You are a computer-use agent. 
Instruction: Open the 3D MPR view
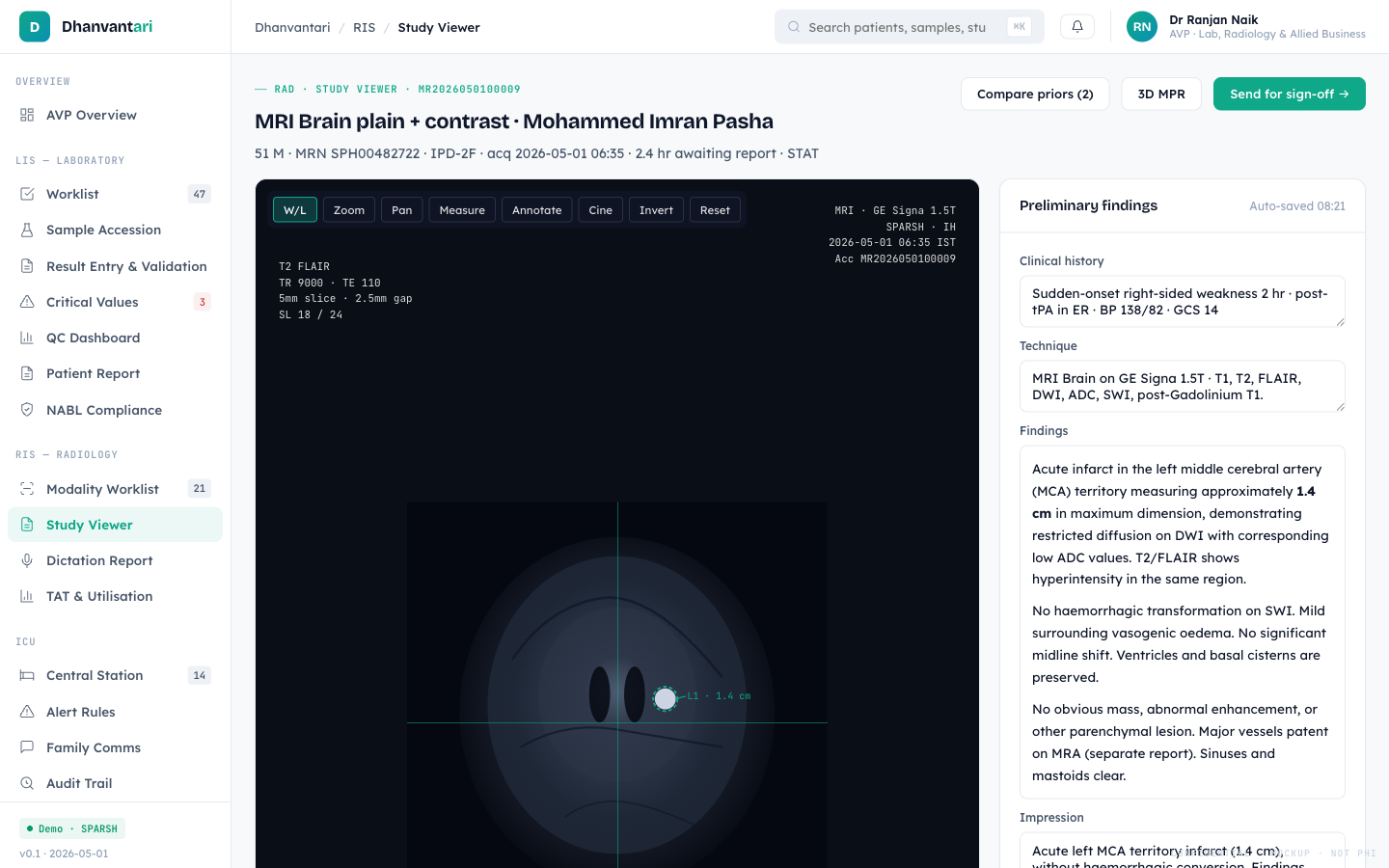coord(1161,94)
